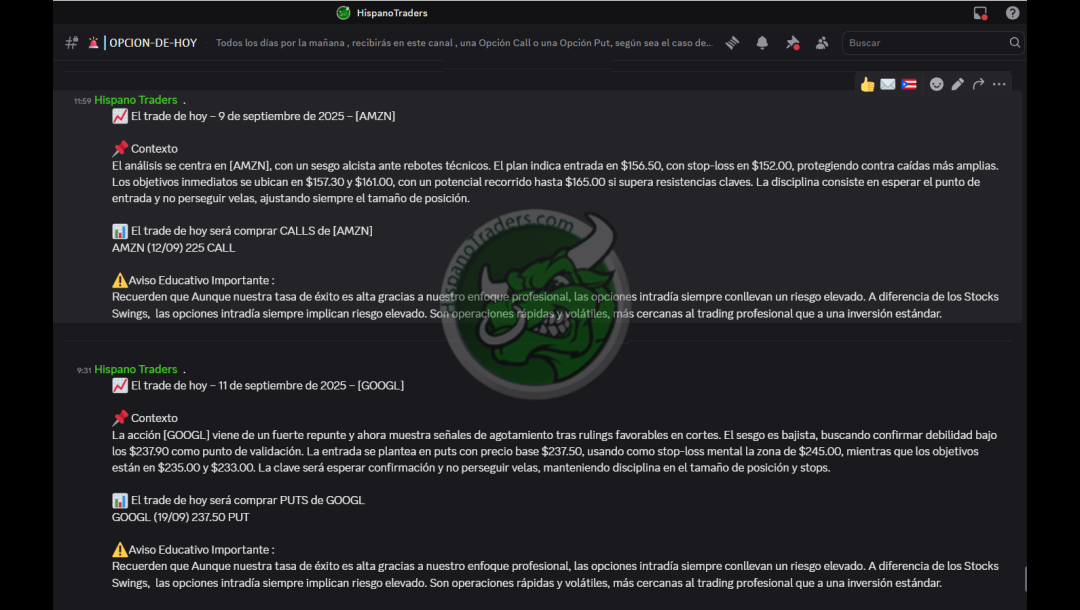Show member list icon
This screenshot has height=610, width=1080.
(822, 43)
